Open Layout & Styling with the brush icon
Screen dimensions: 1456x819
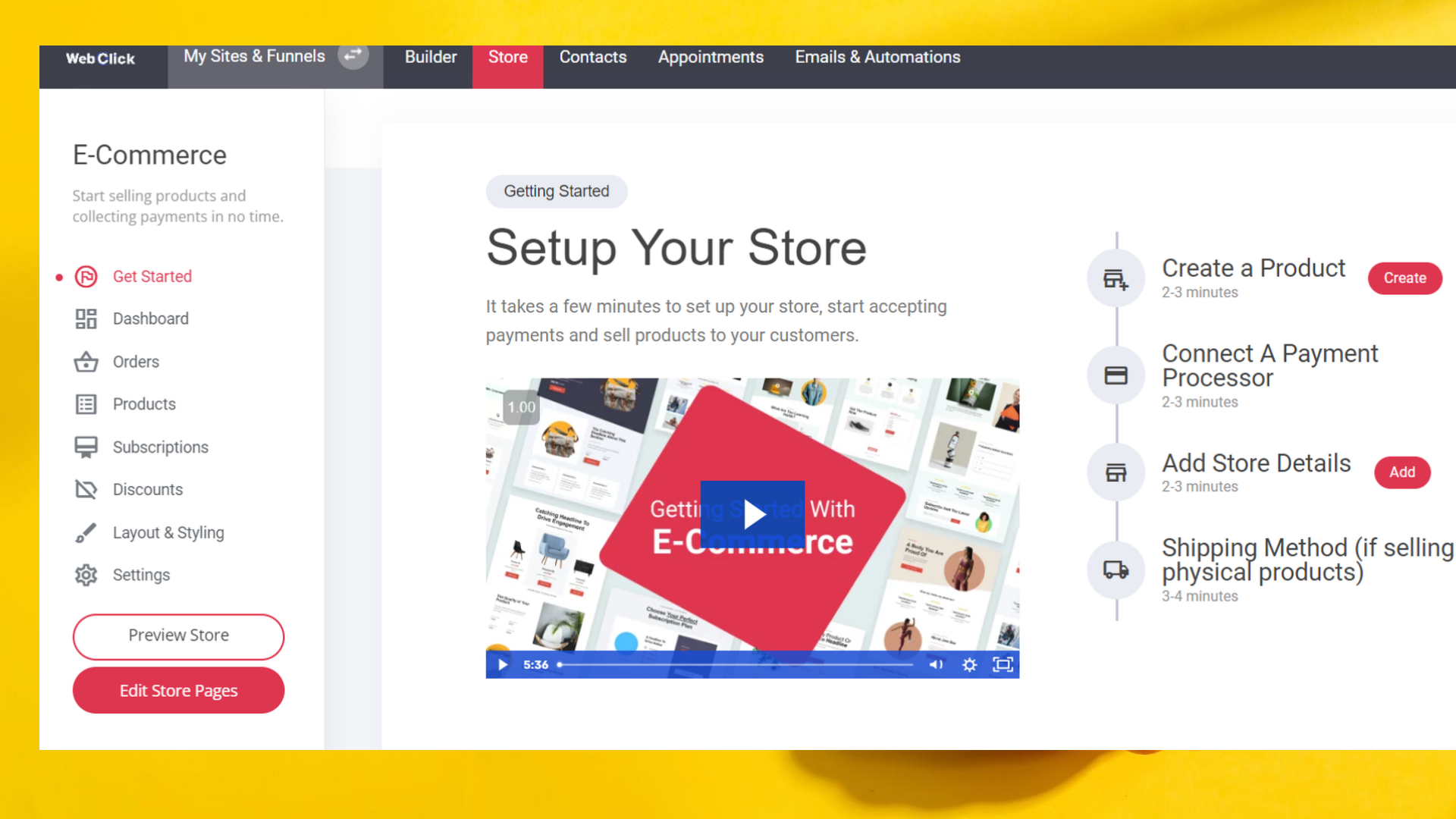coord(85,532)
